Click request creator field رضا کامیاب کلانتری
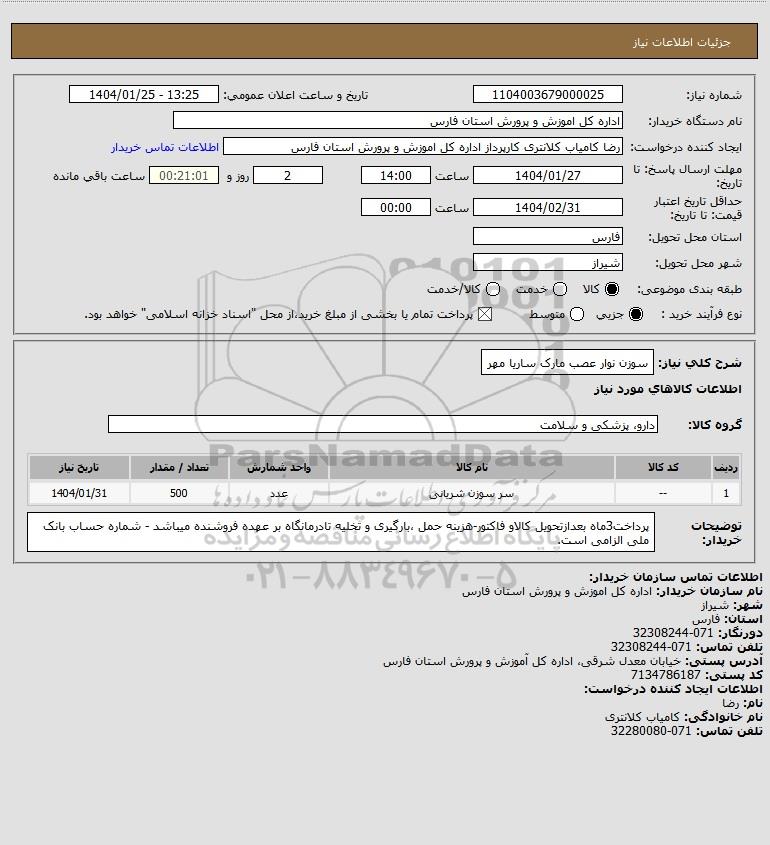Image resolution: width=770 pixels, height=845 pixels. [x=423, y=147]
